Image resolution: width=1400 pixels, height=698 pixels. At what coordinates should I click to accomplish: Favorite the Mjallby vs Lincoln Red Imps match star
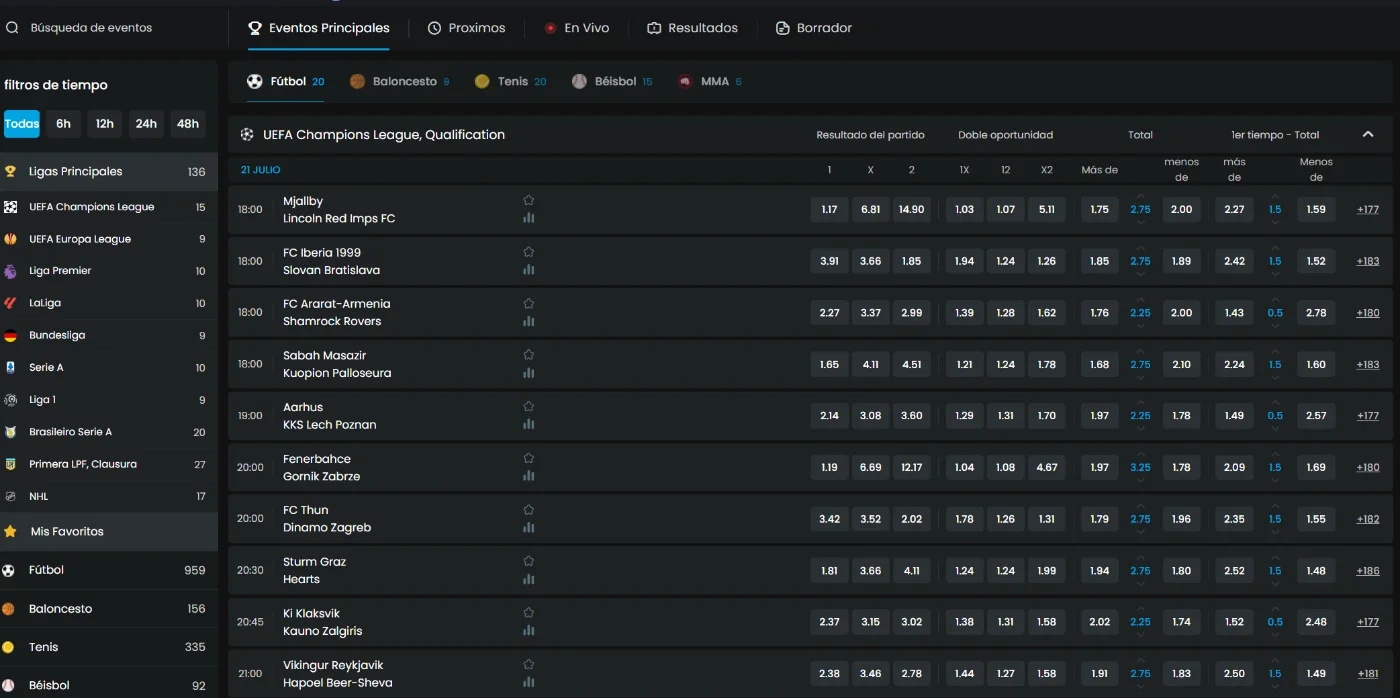[529, 200]
